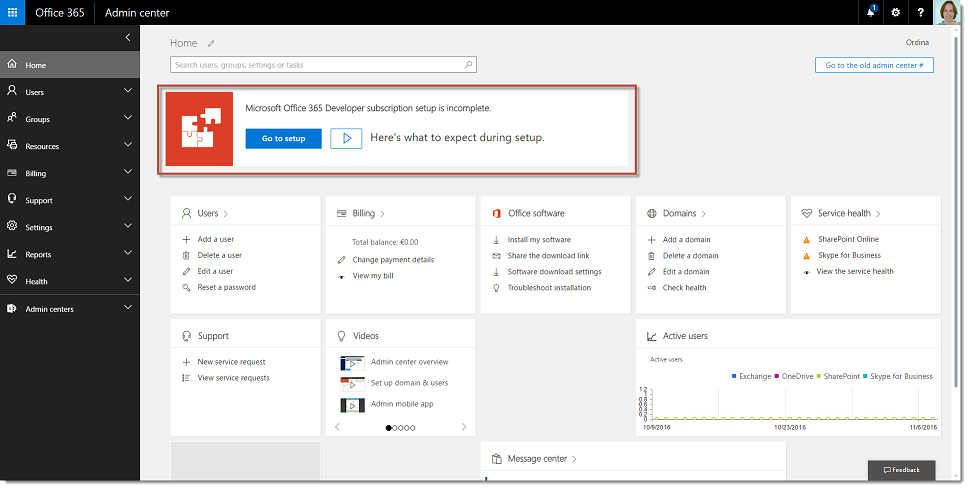Viewport: 968px width, 488px height.
Task: Click View my bill link
Action: [x=373, y=276]
